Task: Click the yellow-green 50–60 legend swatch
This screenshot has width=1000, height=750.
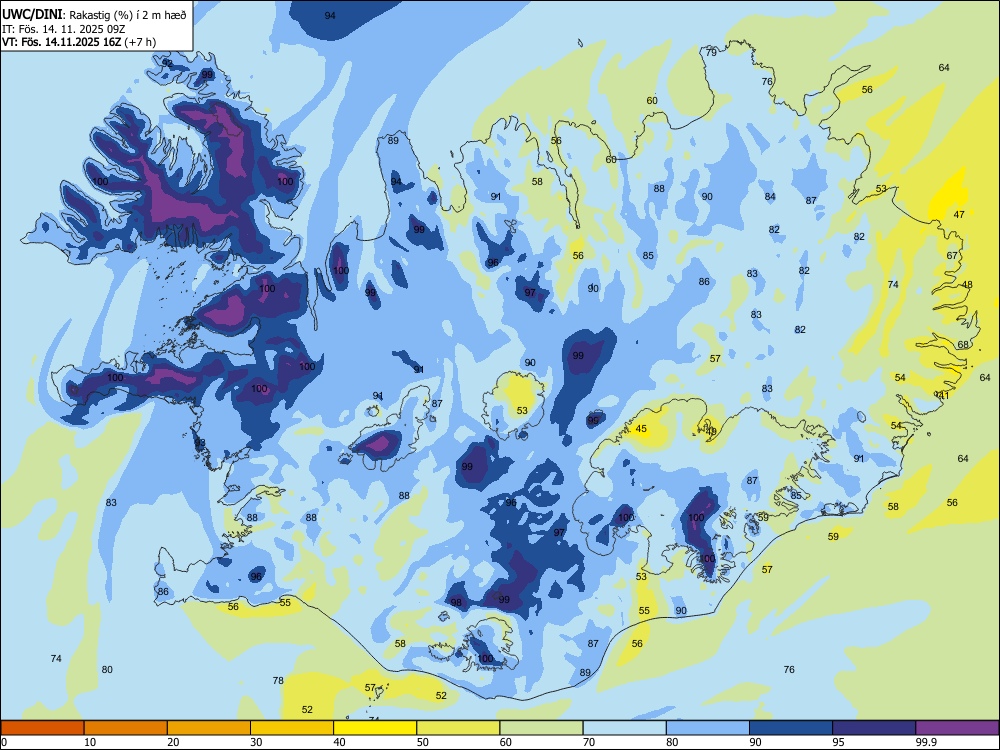Action: [x=458, y=728]
